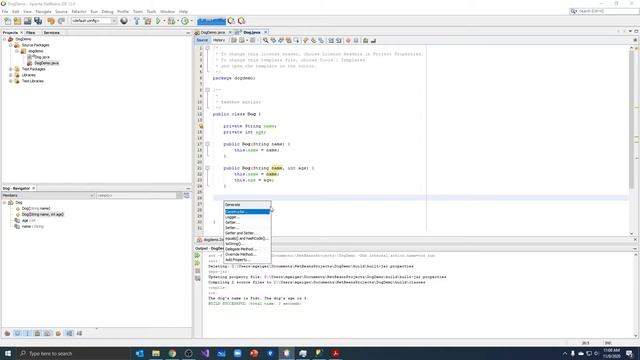Switch to the DogDemo.java editor tab
The height and width of the screenshot is (360, 640).
(x=213, y=32)
